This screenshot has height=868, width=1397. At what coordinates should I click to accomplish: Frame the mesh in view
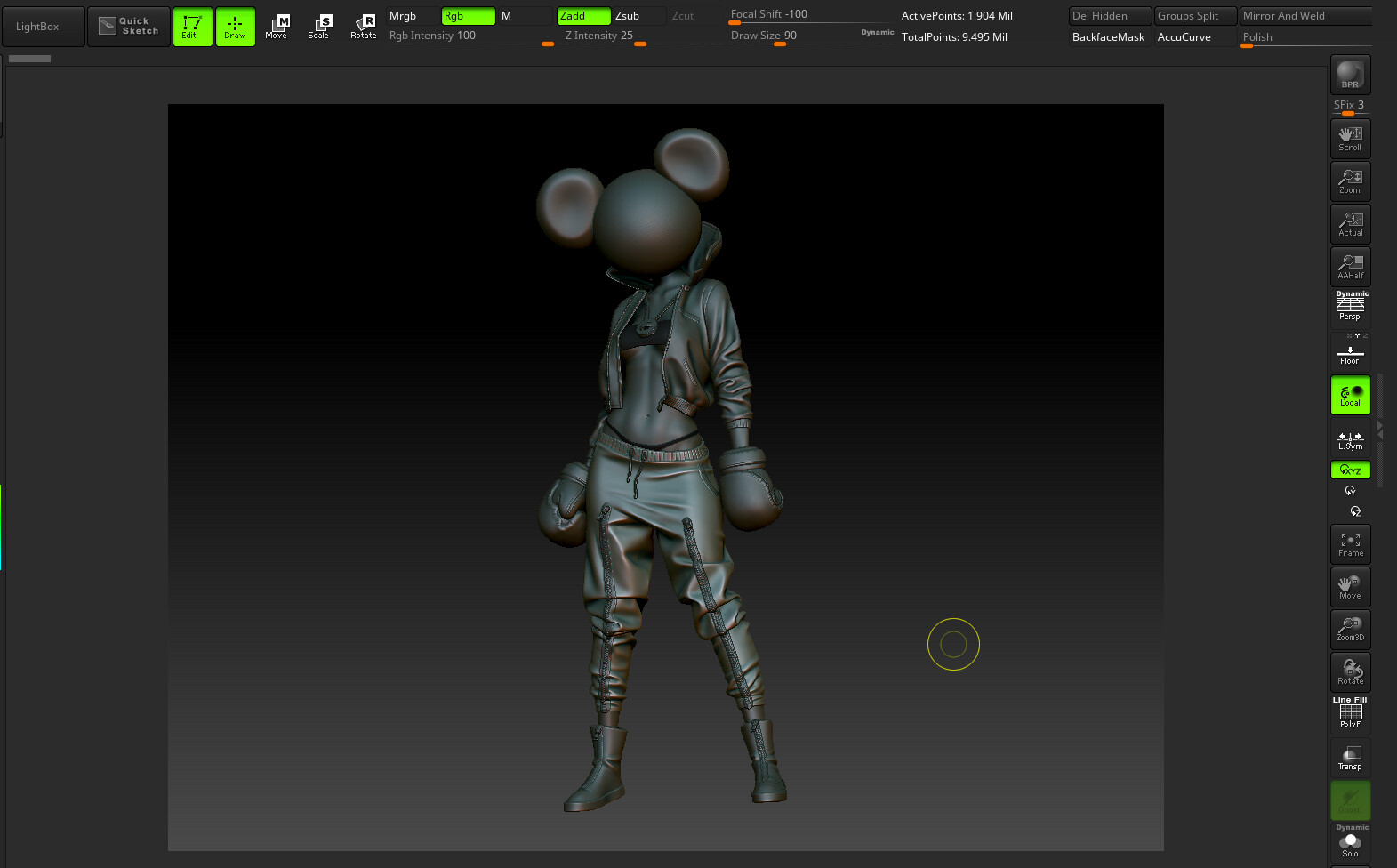coord(1350,544)
